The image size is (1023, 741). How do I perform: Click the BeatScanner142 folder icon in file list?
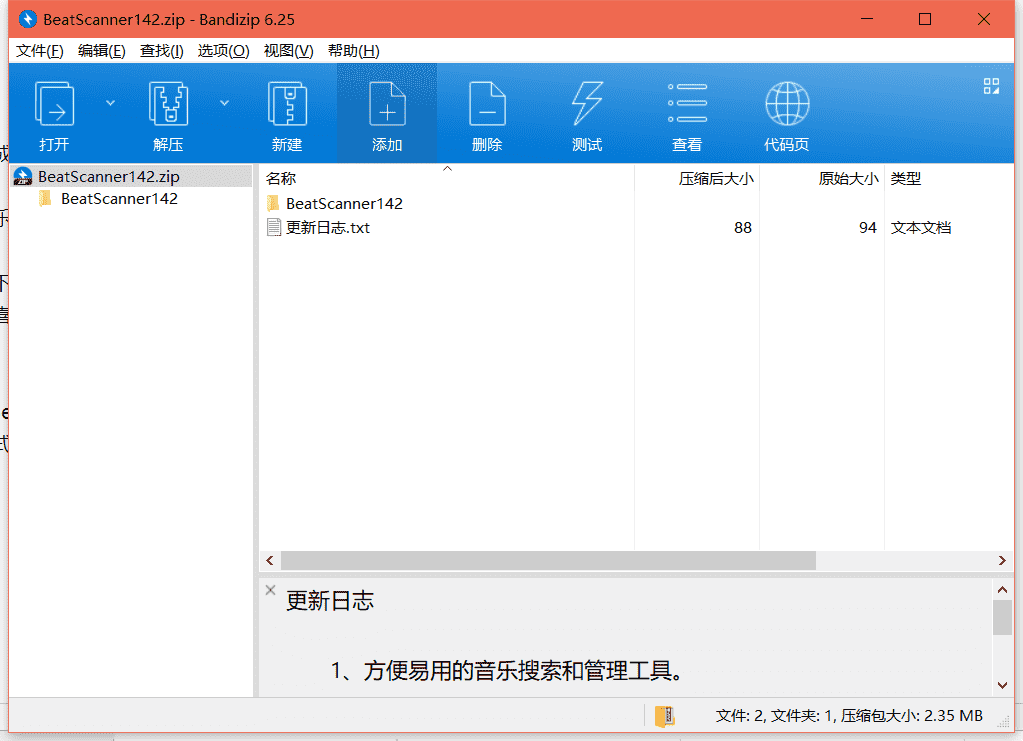[274, 204]
